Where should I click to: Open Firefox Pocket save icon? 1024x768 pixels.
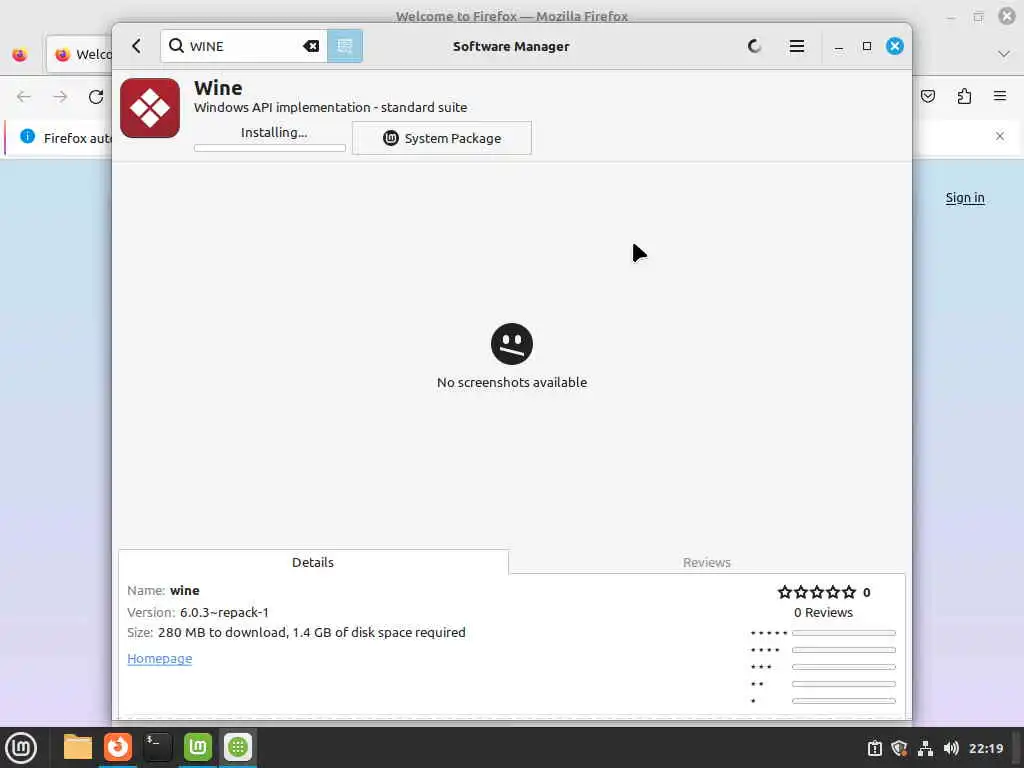coord(927,97)
